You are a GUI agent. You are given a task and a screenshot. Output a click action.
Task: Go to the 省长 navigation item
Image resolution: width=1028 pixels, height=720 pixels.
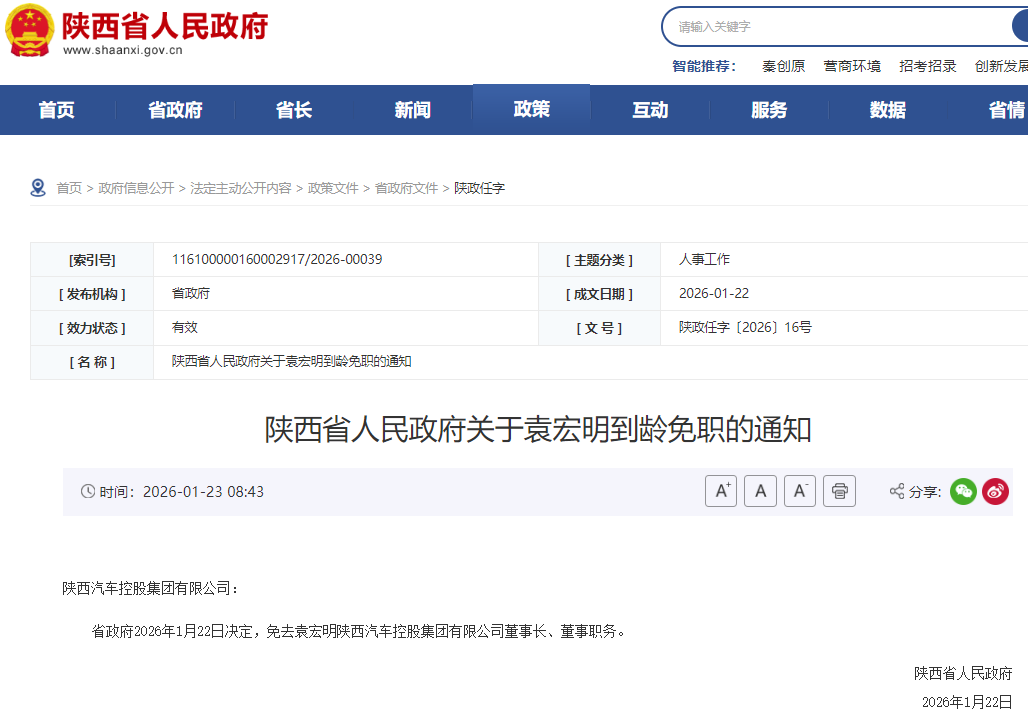pos(293,110)
